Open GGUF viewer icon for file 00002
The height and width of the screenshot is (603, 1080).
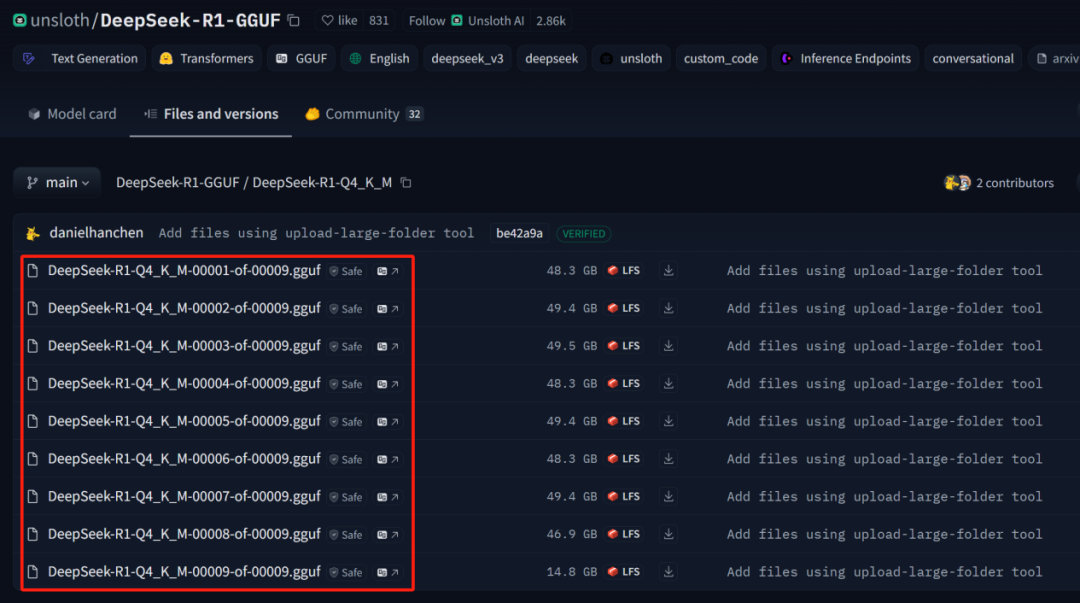click(x=388, y=309)
